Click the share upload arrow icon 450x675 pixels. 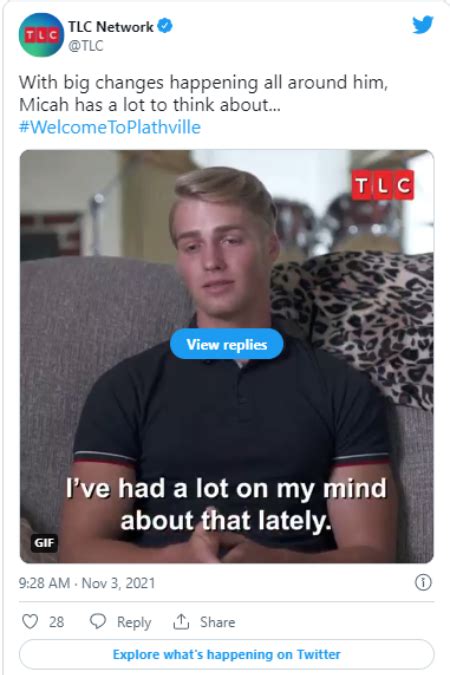pos(181,622)
